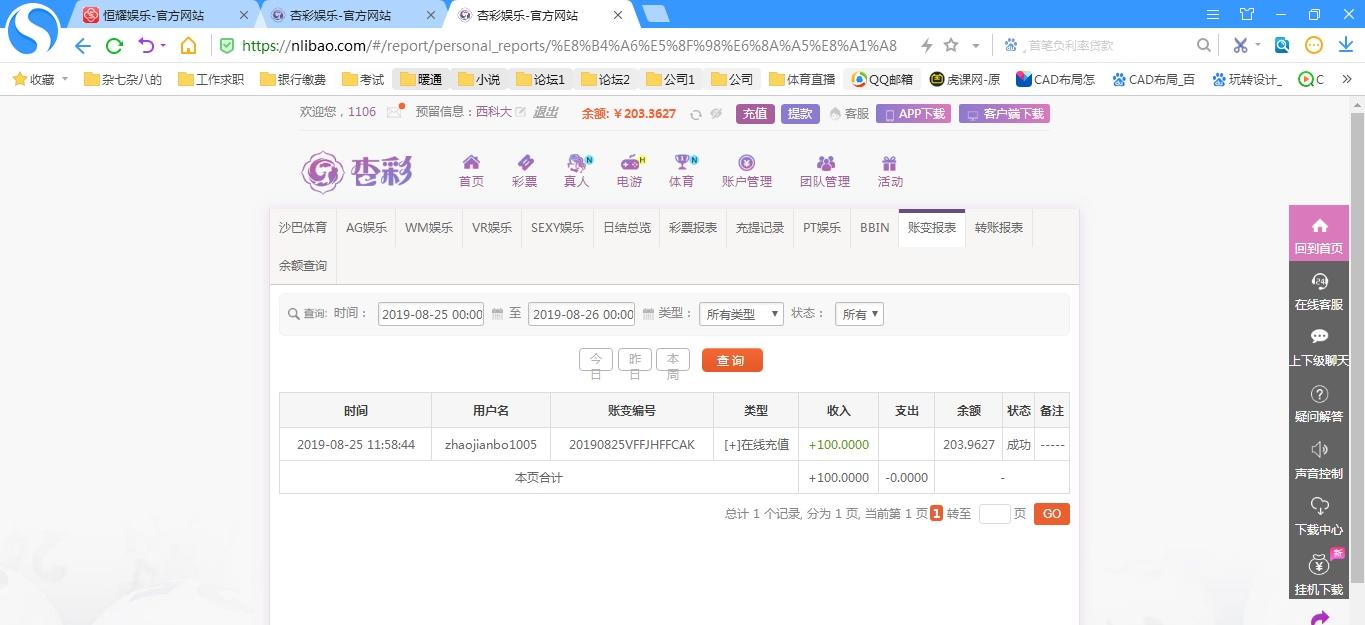
Task: Open 在线客服 in right sidebar
Action: (1318, 291)
